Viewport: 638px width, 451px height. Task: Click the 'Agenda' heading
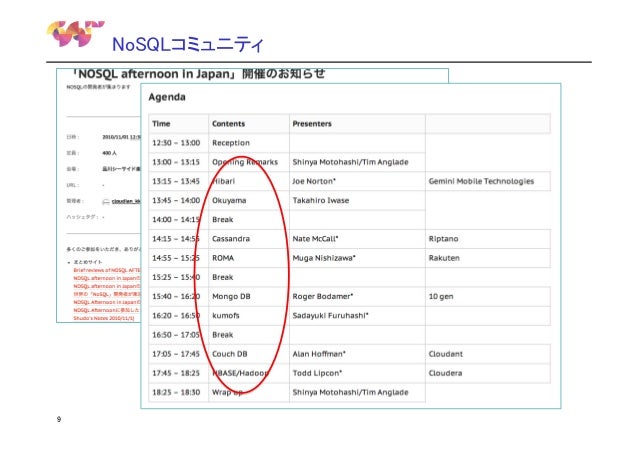[167, 97]
